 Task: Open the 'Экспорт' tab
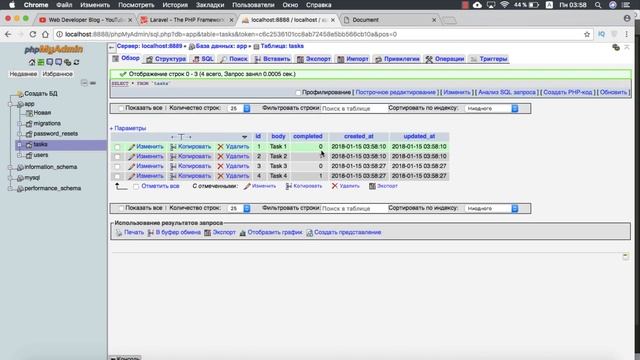click(x=314, y=59)
